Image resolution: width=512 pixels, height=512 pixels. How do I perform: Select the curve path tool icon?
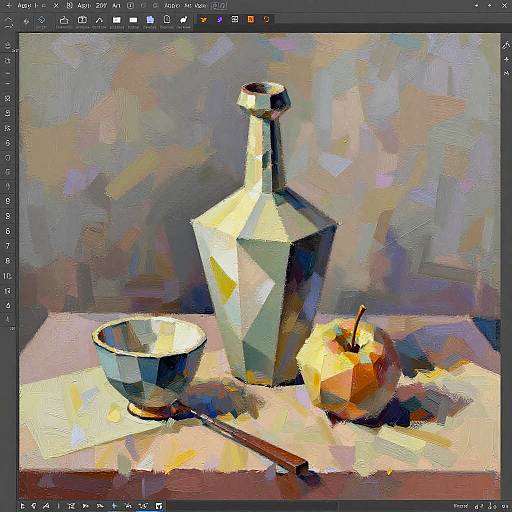[x=99, y=20]
